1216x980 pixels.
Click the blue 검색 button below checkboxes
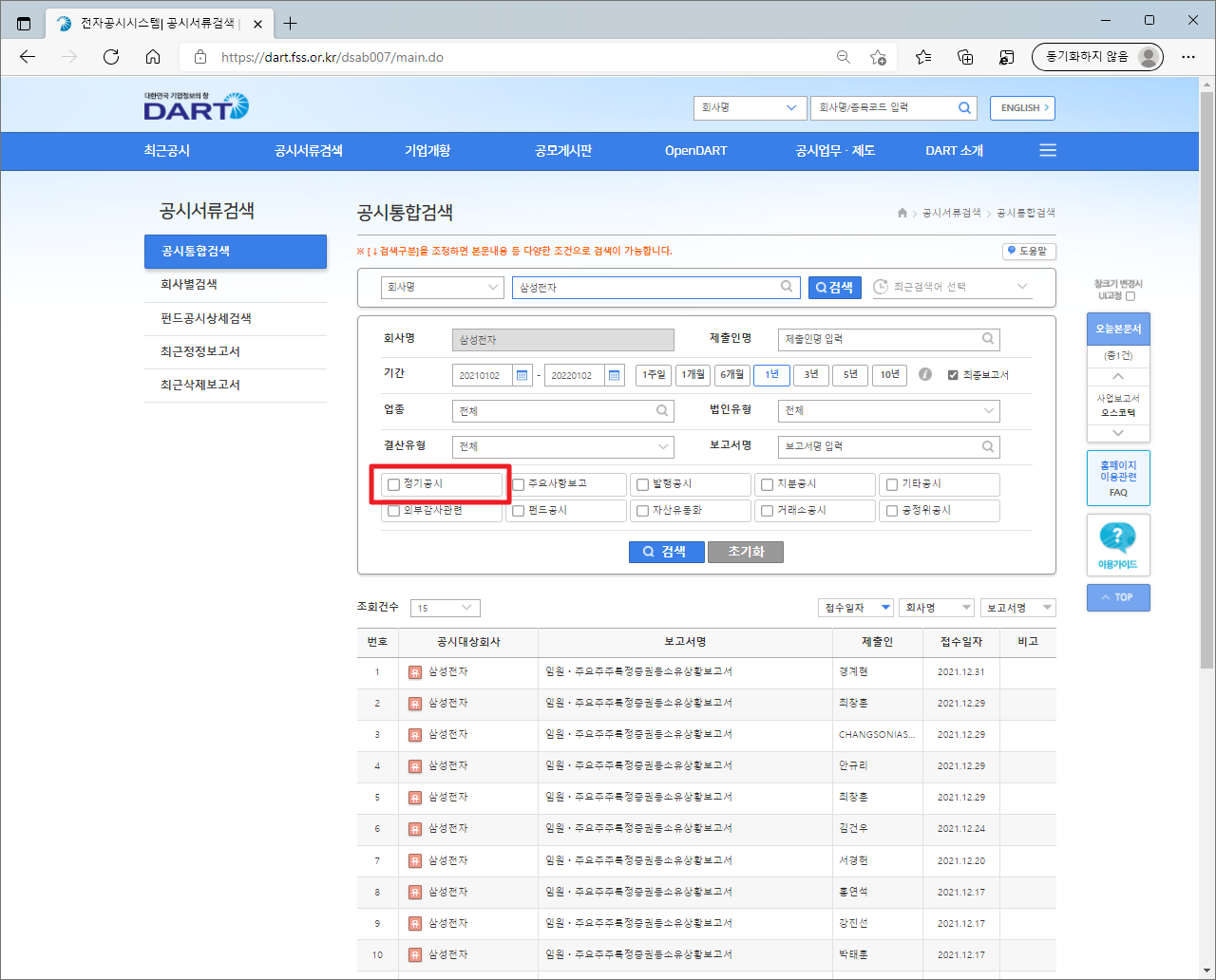(666, 552)
